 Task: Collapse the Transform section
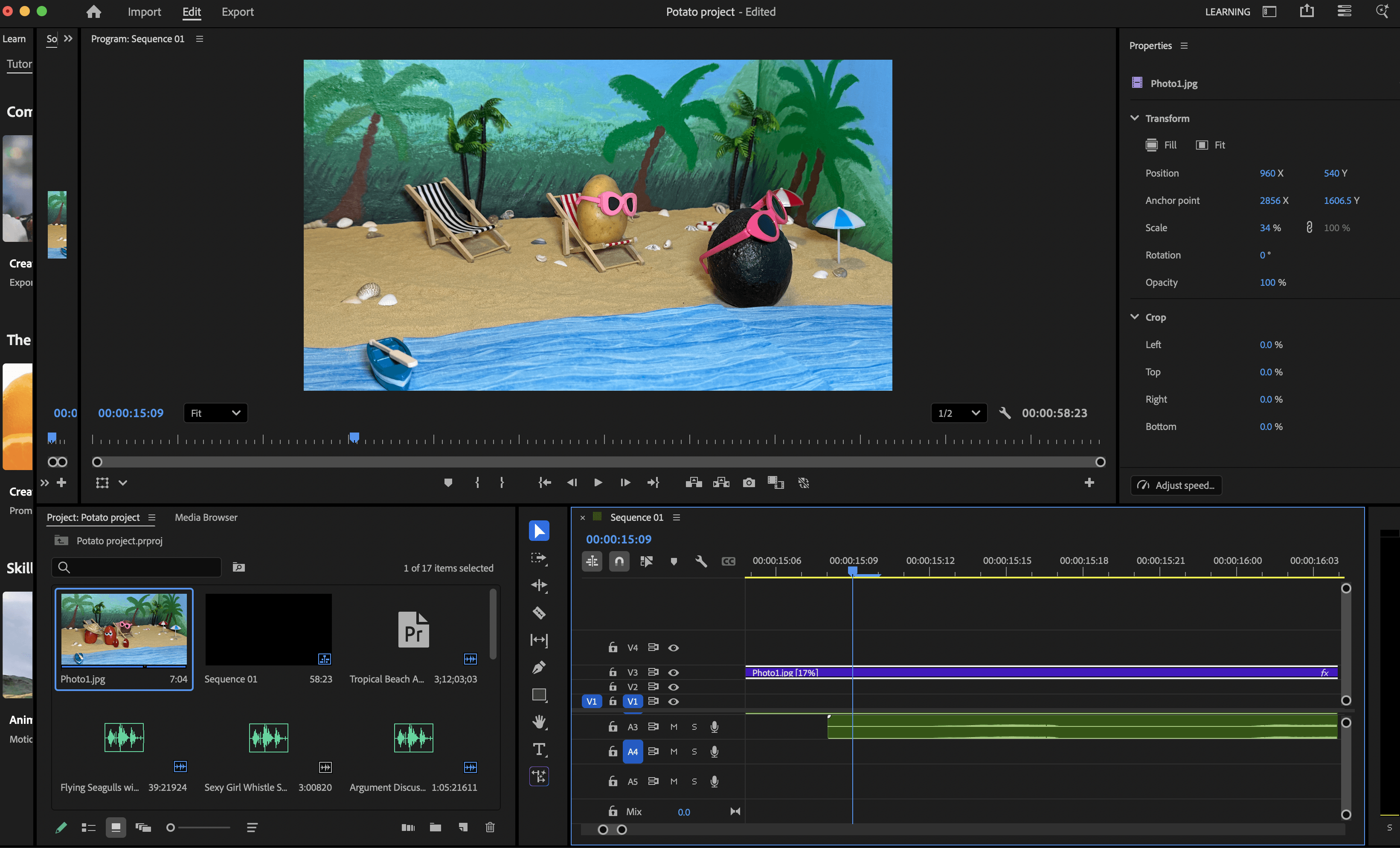tap(1135, 118)
